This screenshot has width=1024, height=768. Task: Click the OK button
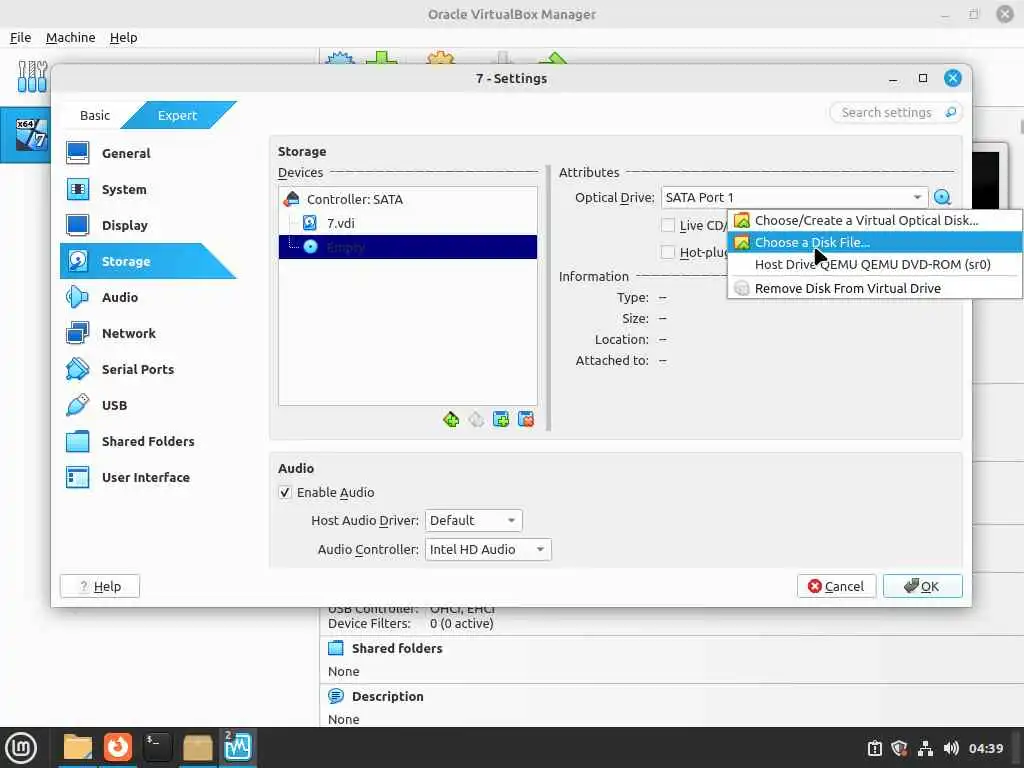(x=922, y=586)
